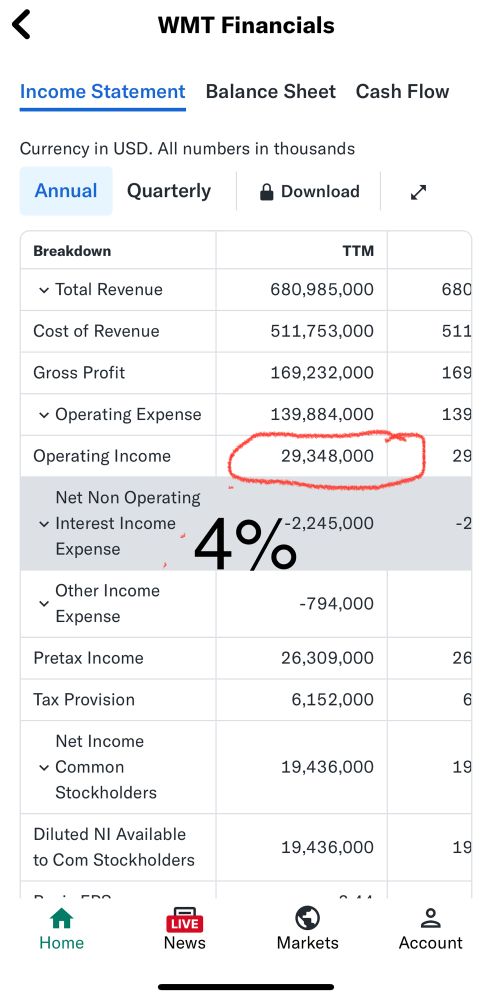Select the currency note text
Image resolution: width=492 pixels, height=1000 pixels.
[x=188, y=149]
